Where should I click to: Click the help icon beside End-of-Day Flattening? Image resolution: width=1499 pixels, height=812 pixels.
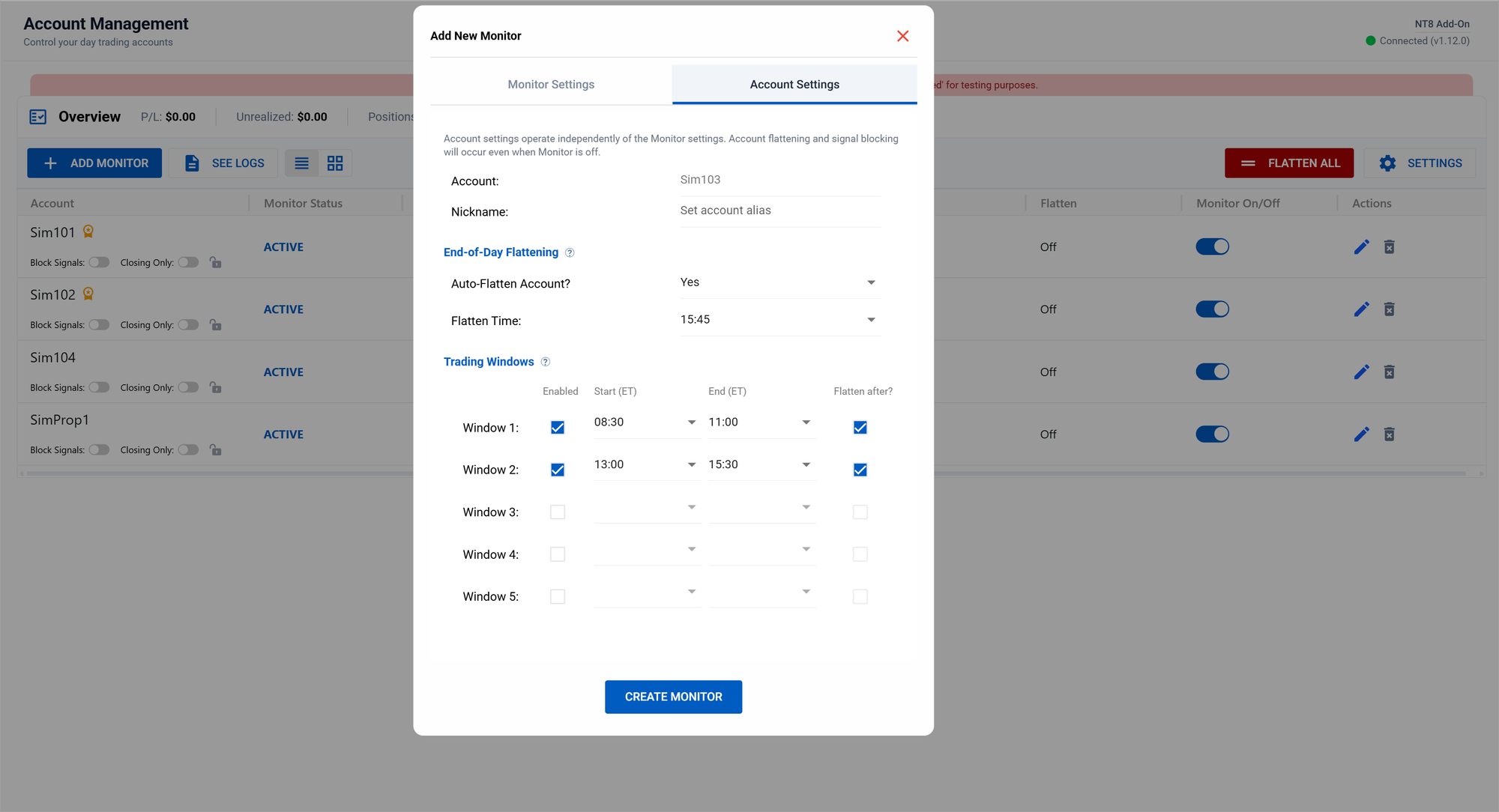pyautogui.click(x=570, y=252)
